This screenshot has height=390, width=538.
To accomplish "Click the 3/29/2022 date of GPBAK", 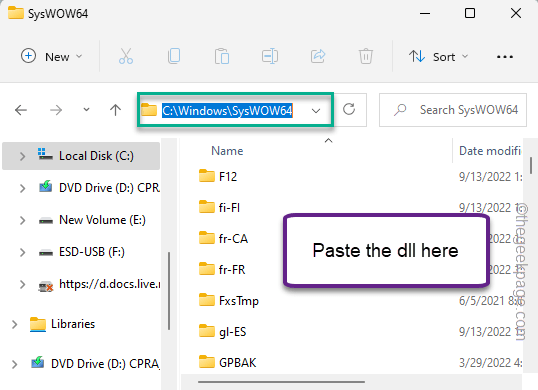I will click(x=490, y=363).
